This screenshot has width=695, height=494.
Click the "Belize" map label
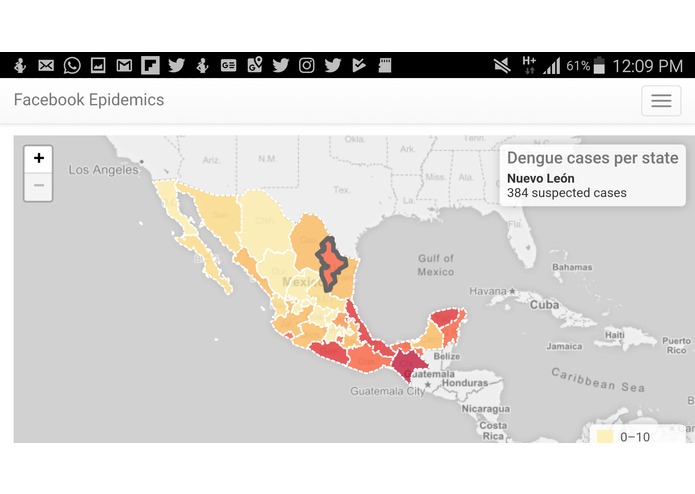click(447, 356)
